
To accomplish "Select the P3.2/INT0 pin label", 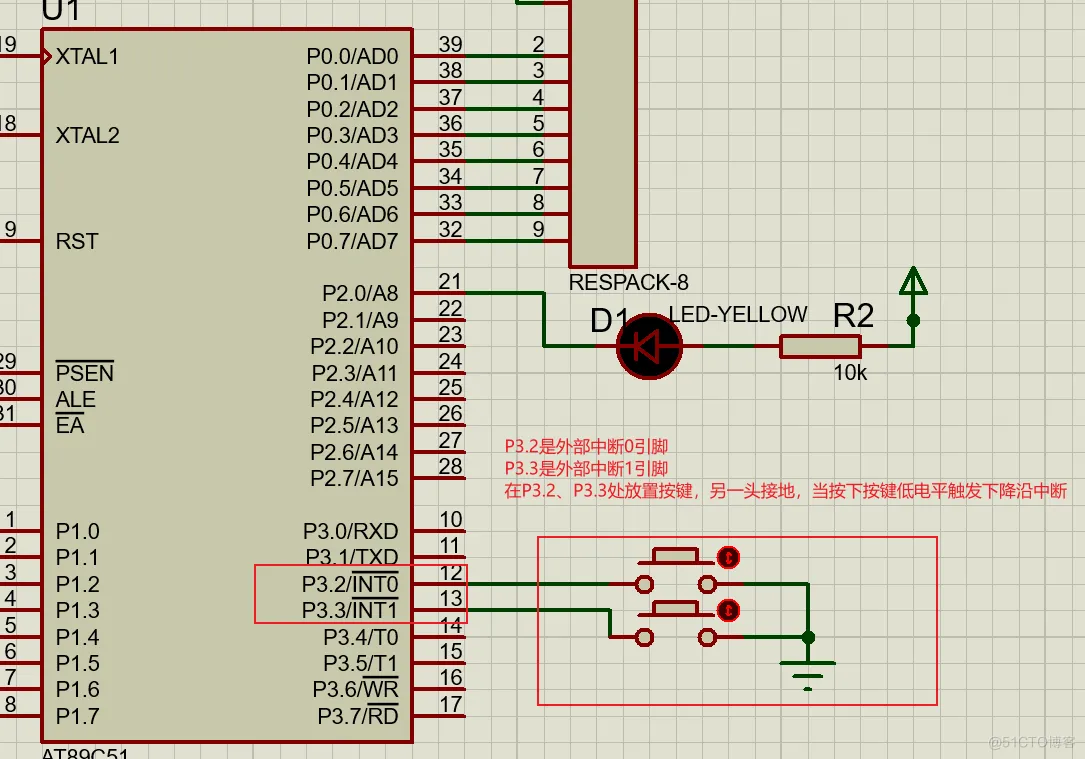I will click(x=350, y=583).
